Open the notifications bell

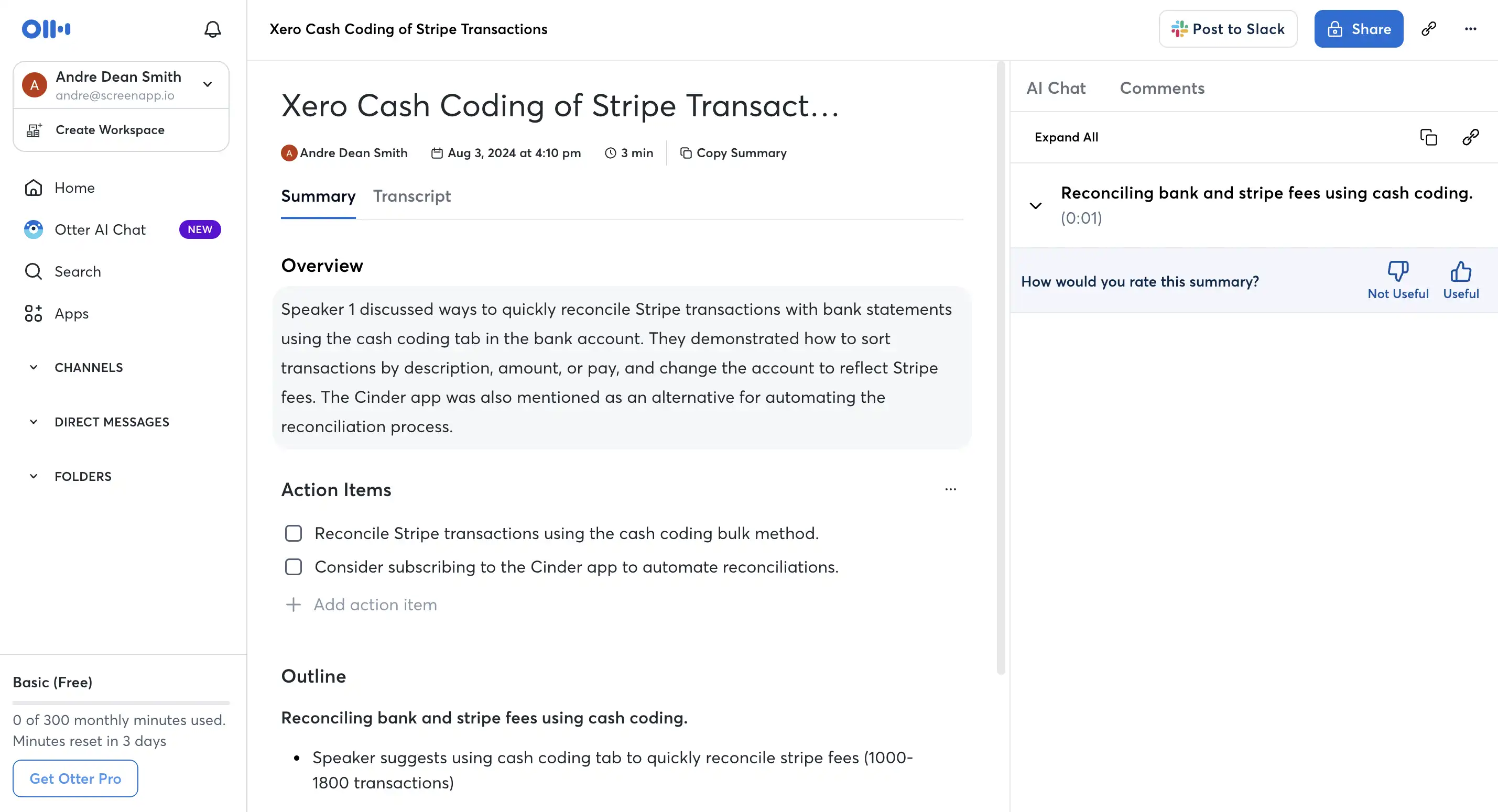tap(212, 29)
